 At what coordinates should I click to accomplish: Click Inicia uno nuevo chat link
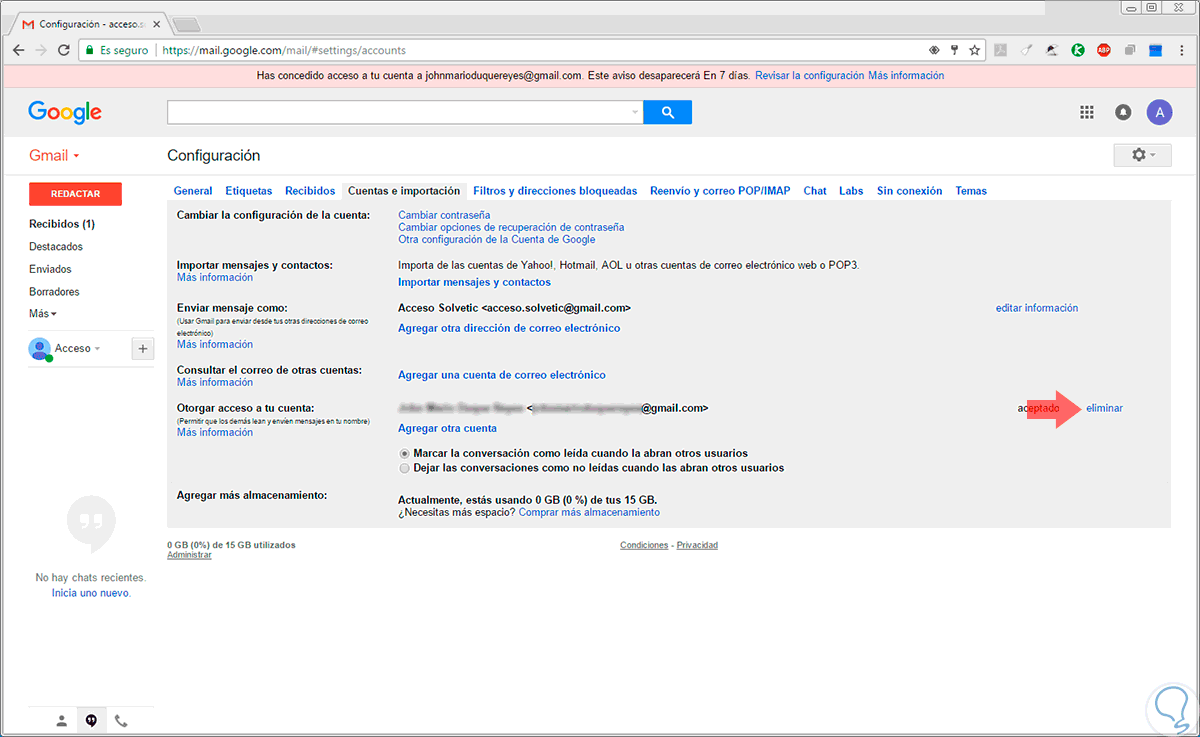[91, 593]
